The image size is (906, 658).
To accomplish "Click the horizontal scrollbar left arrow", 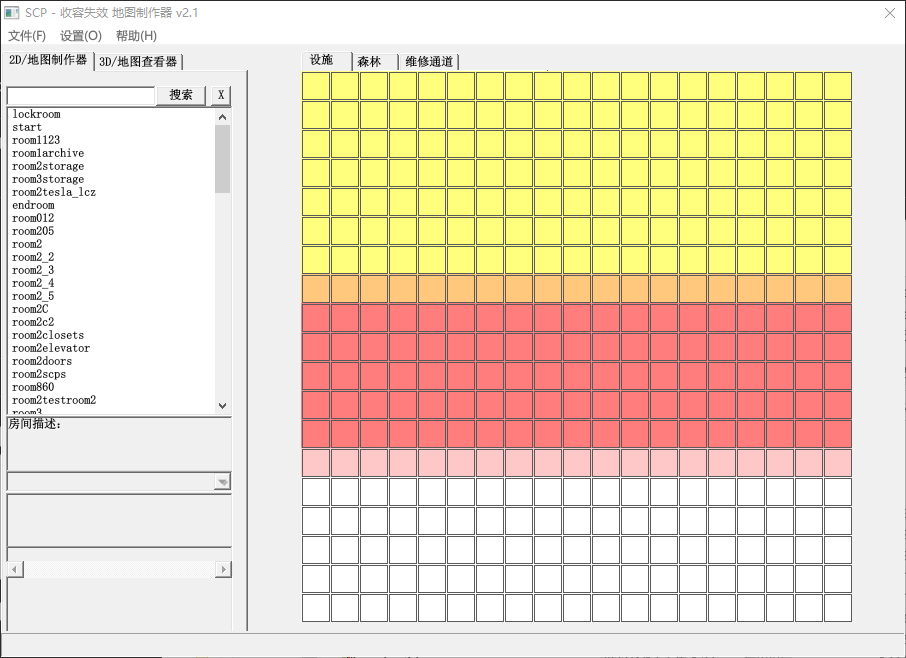I will (x=15, y=570).
